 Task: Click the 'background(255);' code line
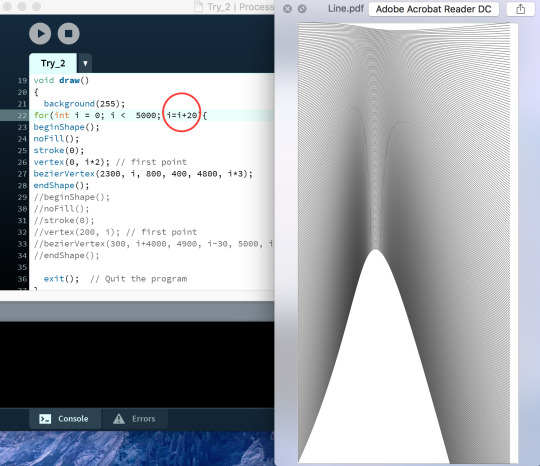coord(84,104)
